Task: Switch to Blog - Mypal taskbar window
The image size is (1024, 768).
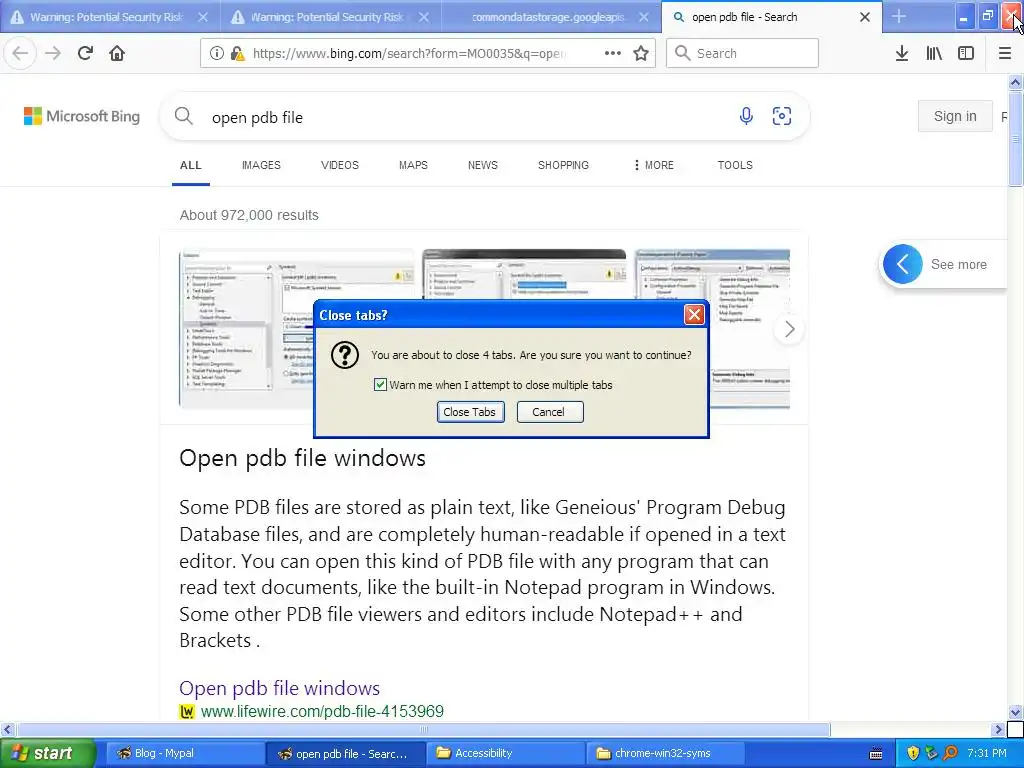Action: (184, 753)
